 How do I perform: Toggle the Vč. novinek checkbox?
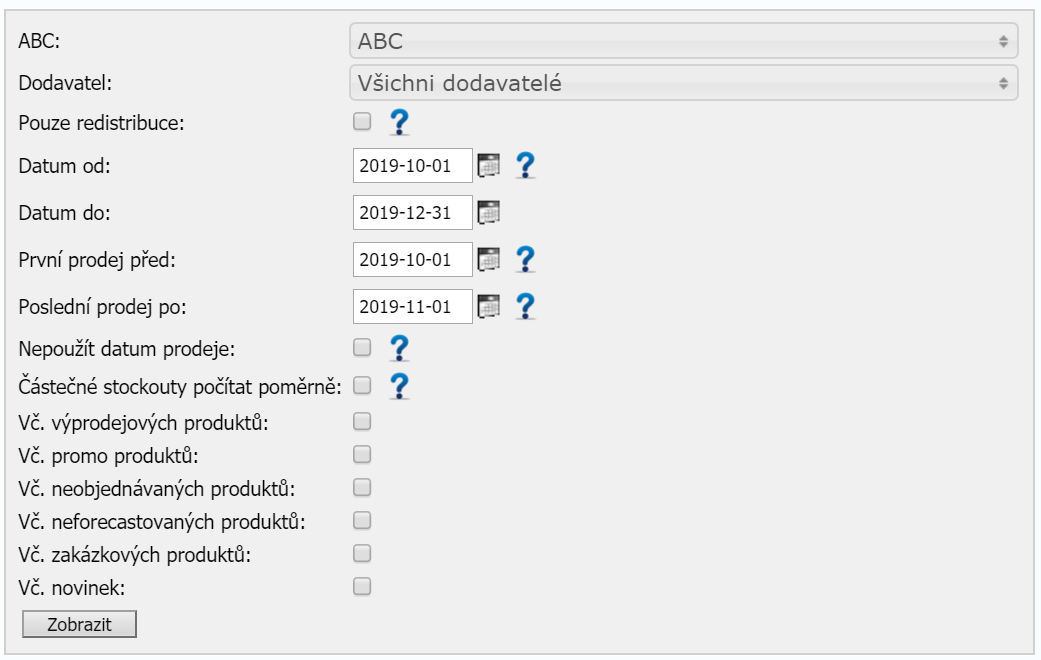point(362,586)
